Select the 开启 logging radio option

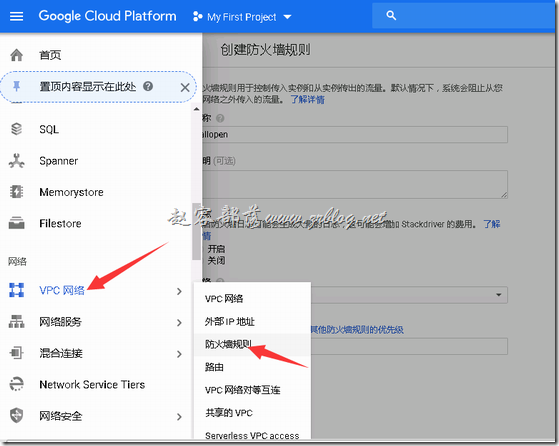[x=216, y=249]
